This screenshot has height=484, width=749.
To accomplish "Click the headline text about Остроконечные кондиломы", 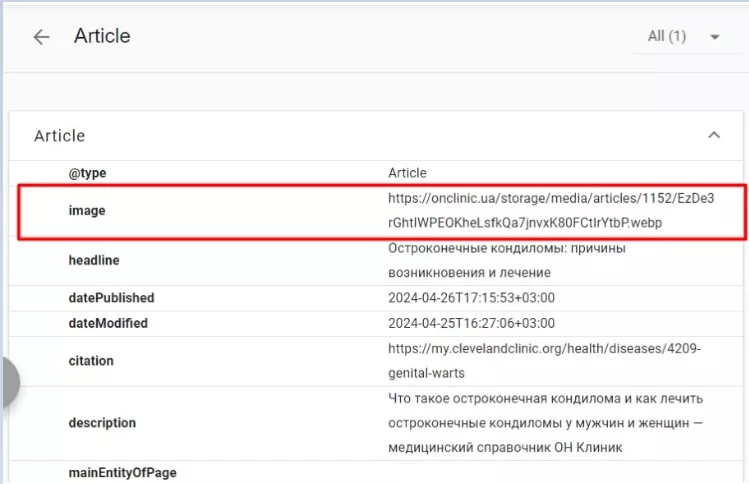I will [506, 260].
